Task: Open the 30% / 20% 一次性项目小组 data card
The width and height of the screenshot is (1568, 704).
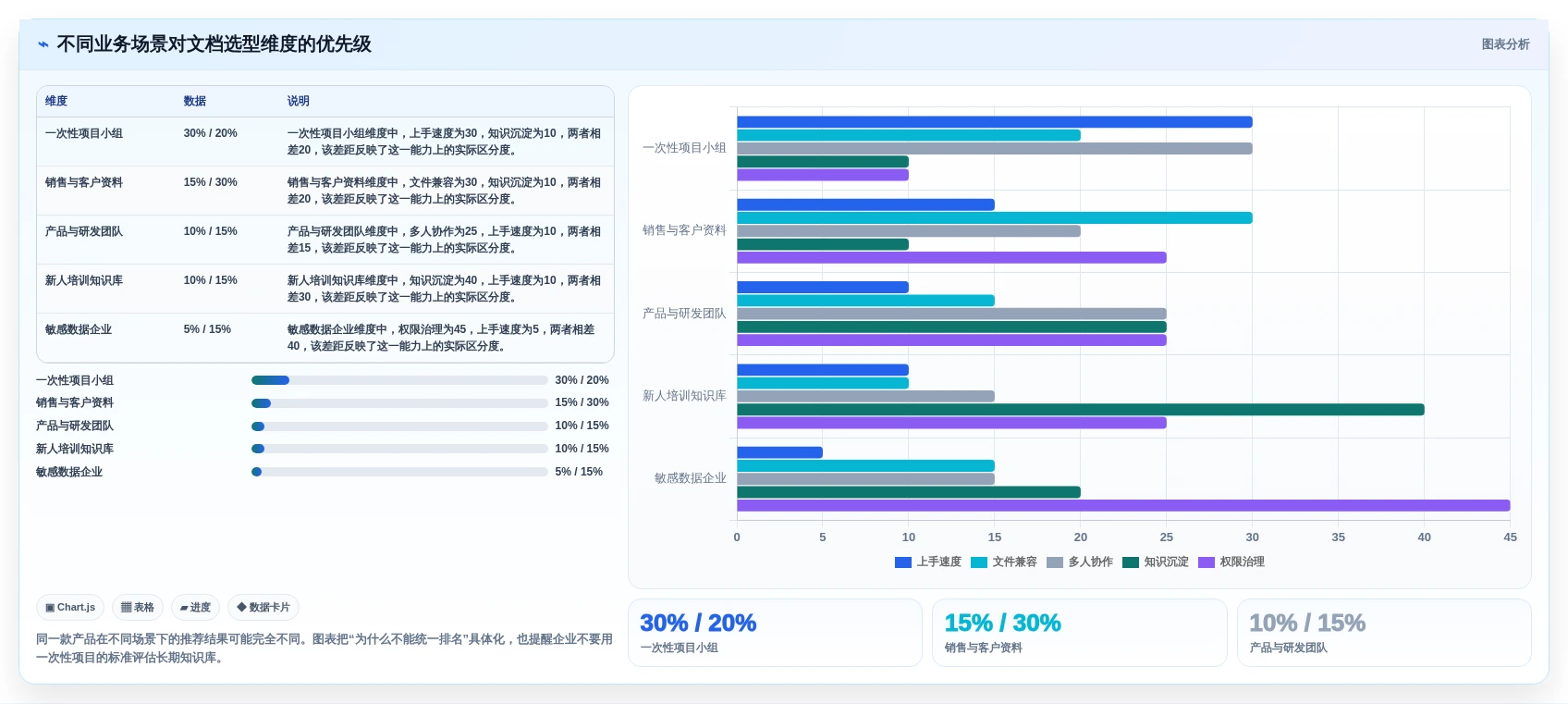Action: pos(775,633)
